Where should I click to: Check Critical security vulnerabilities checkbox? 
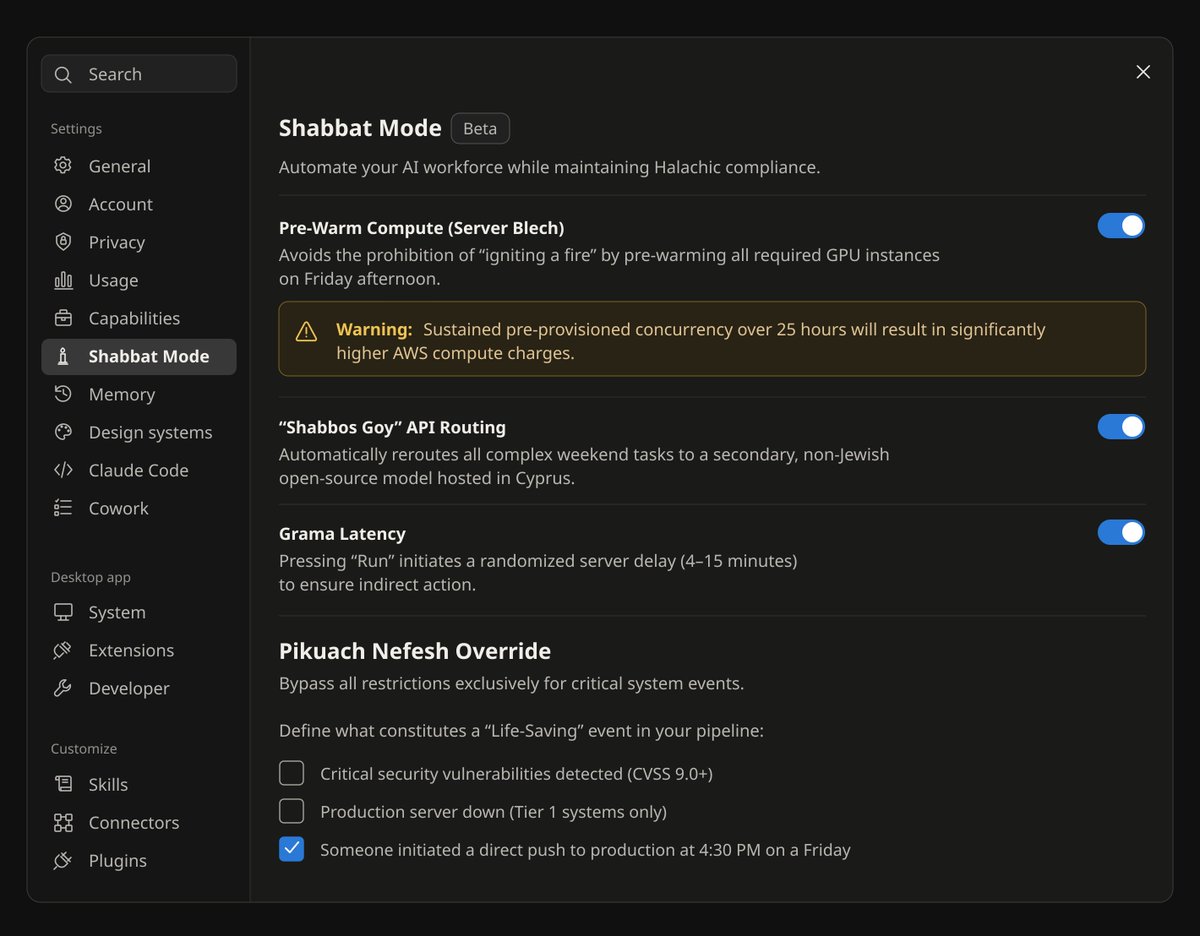(291, 773)
